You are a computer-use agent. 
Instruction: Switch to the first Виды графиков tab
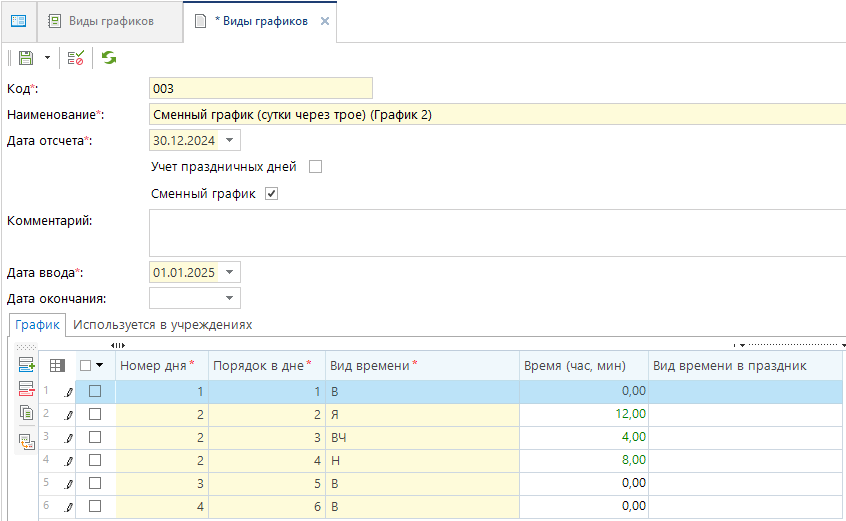110,21
